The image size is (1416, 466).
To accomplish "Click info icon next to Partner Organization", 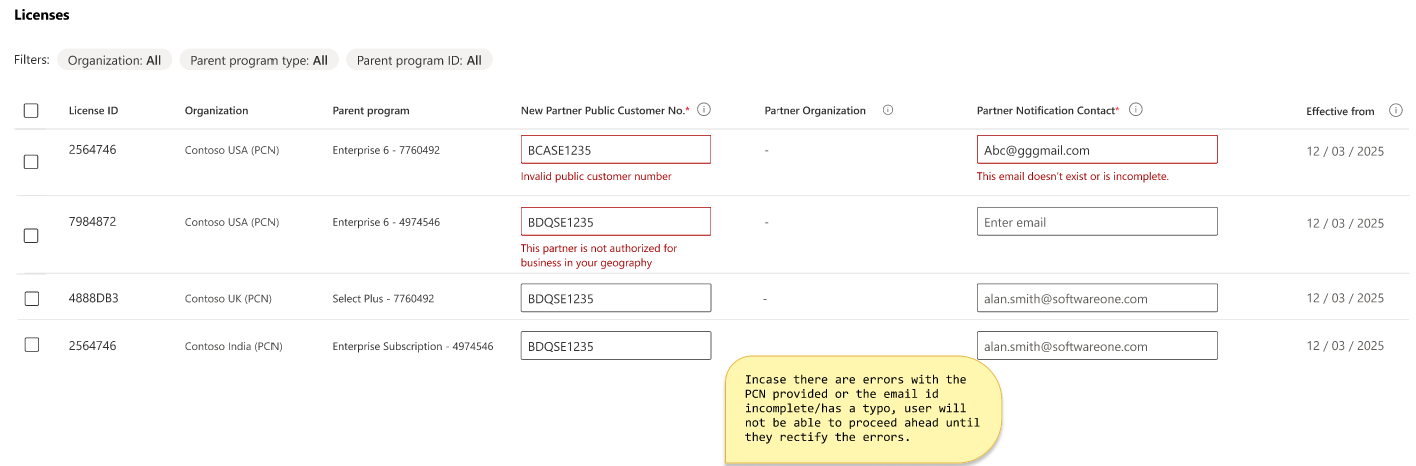I will [x=887, y=110].
